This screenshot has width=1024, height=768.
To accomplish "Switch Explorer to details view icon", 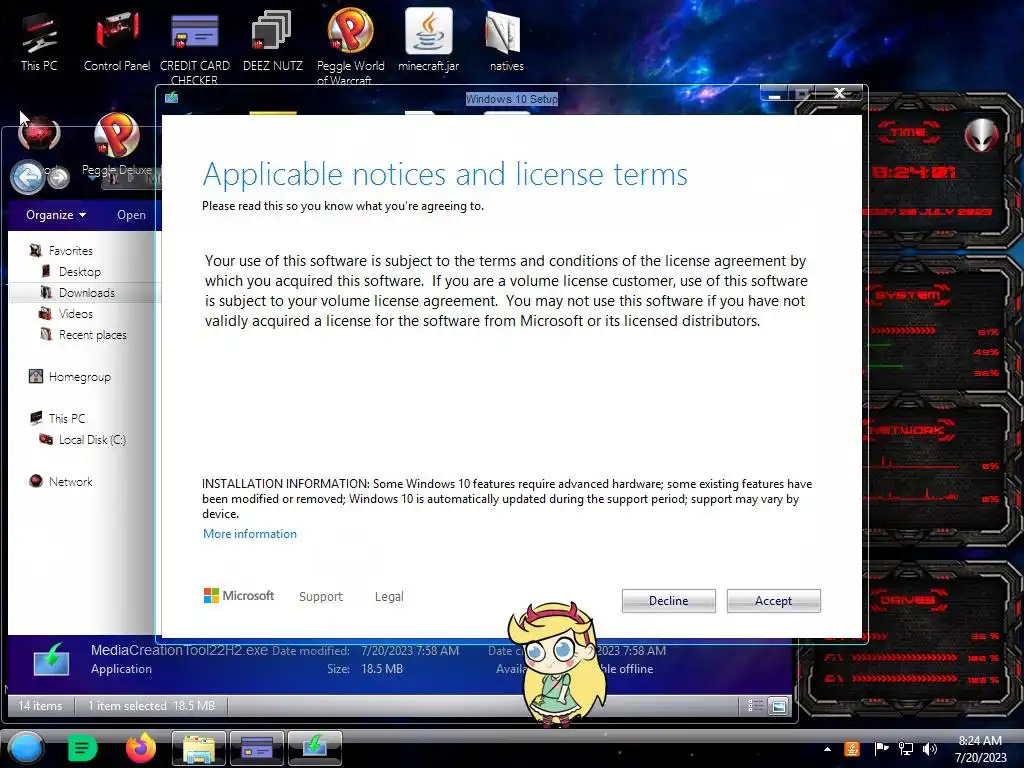I will (x=755, y=705).
